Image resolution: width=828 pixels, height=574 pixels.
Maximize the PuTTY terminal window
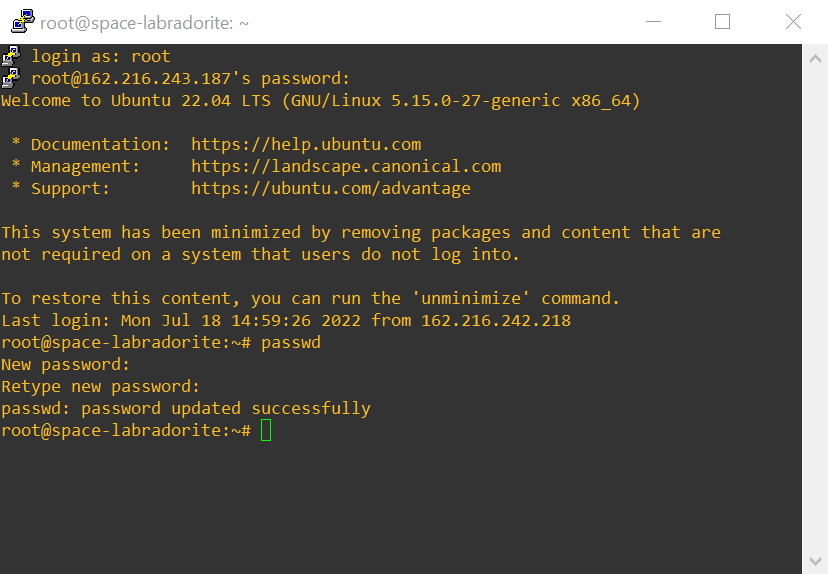point(722,21)
